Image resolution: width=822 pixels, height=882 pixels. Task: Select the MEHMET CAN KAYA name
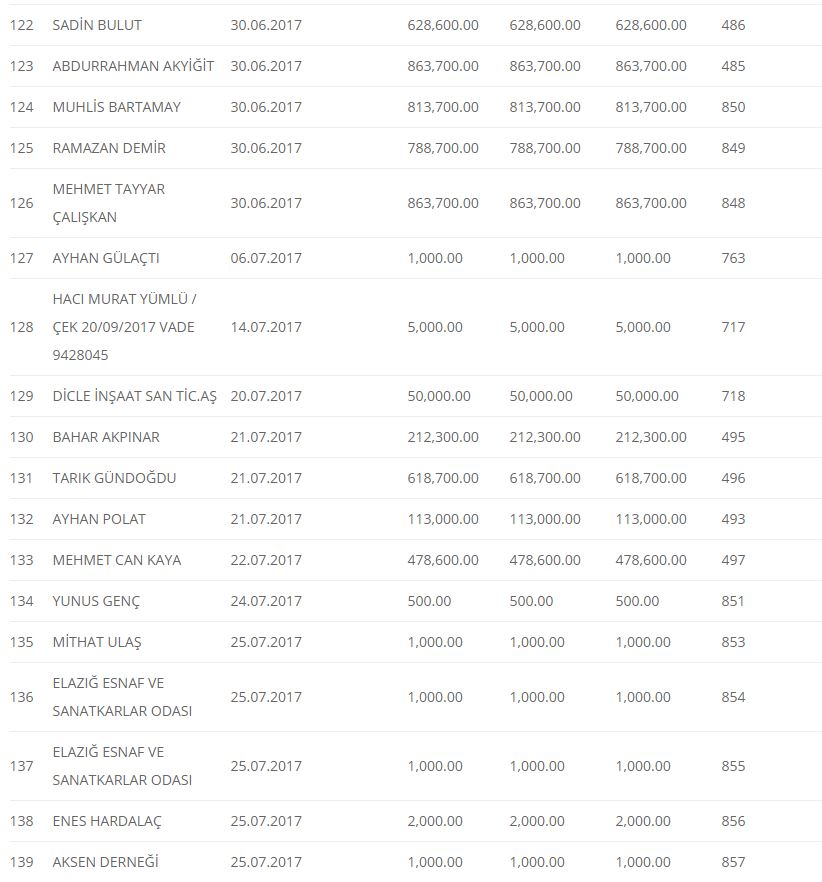click(117, 560)
